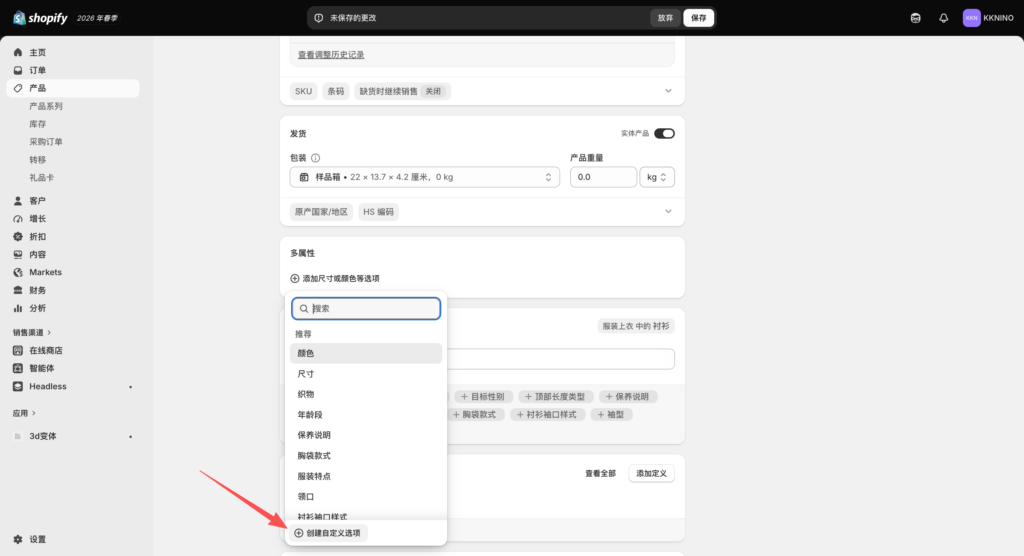Open 查看全部 link
This screenshot has height=556, width=1024.
click(x=600, y=474)
